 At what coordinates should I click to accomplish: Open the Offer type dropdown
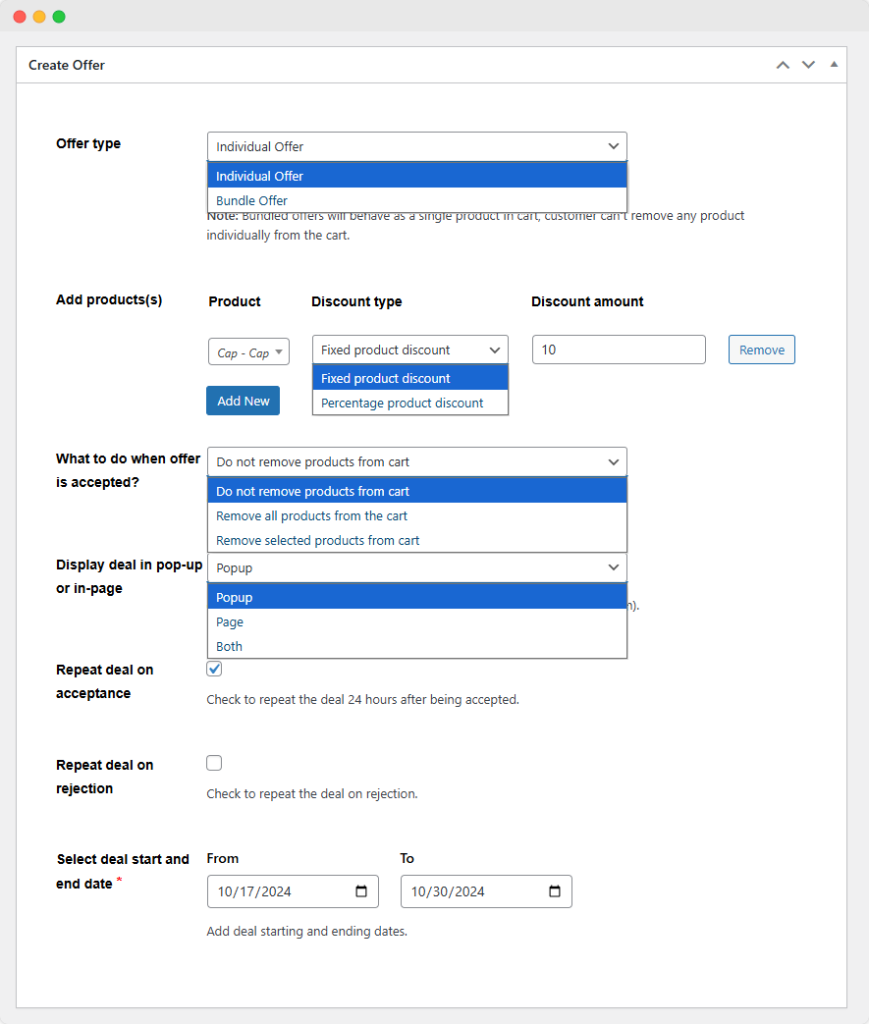pyautogui.click(x=416, y=146)
